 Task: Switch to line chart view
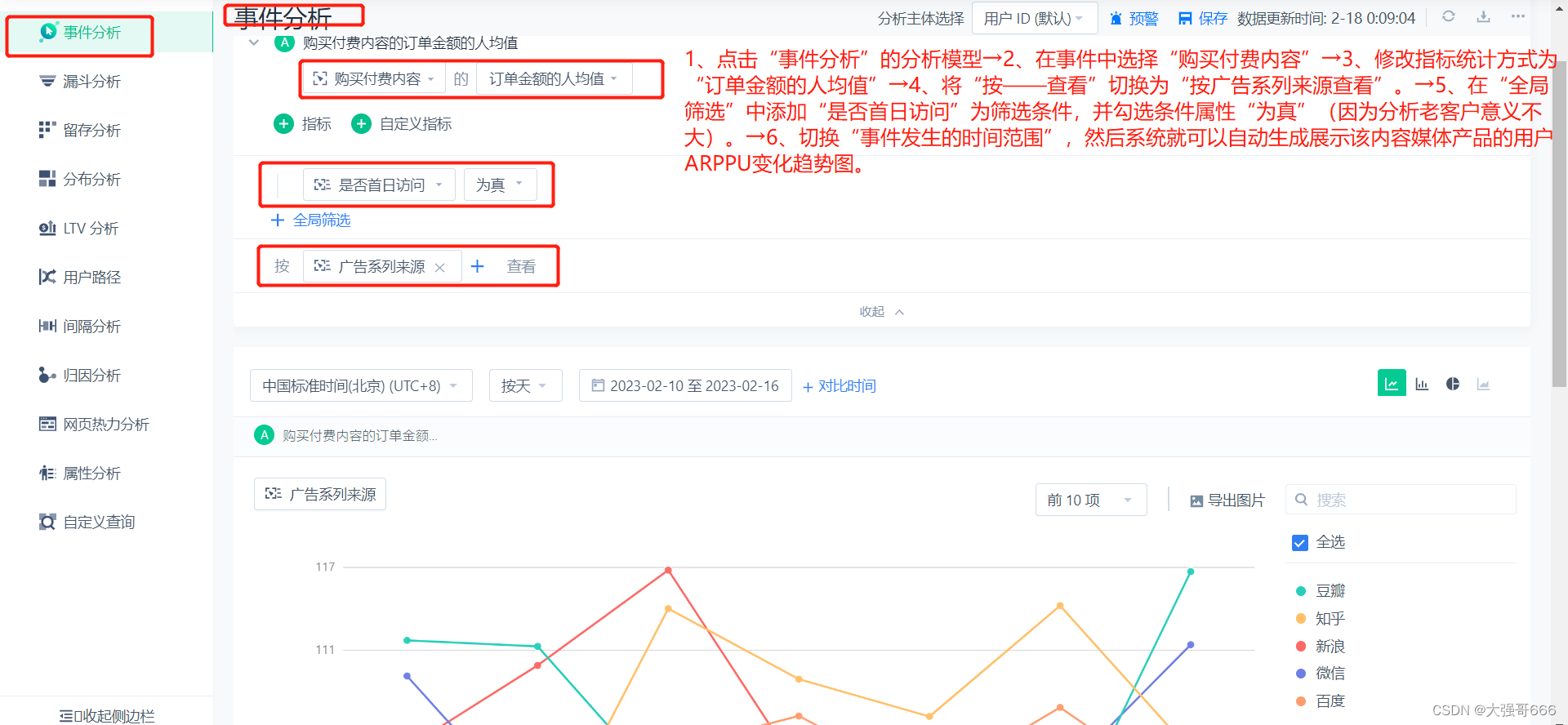pos(1392,384)
